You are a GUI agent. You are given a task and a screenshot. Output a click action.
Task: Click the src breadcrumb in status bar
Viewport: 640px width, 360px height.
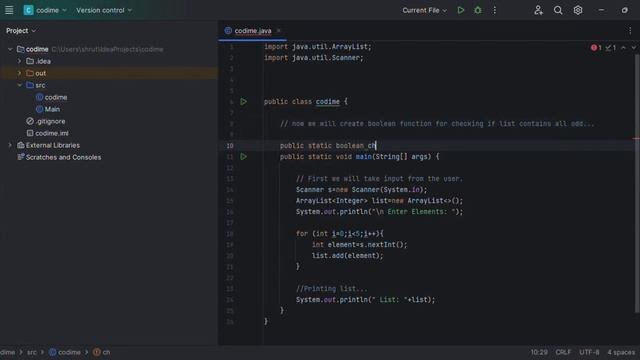click(32, 352)
